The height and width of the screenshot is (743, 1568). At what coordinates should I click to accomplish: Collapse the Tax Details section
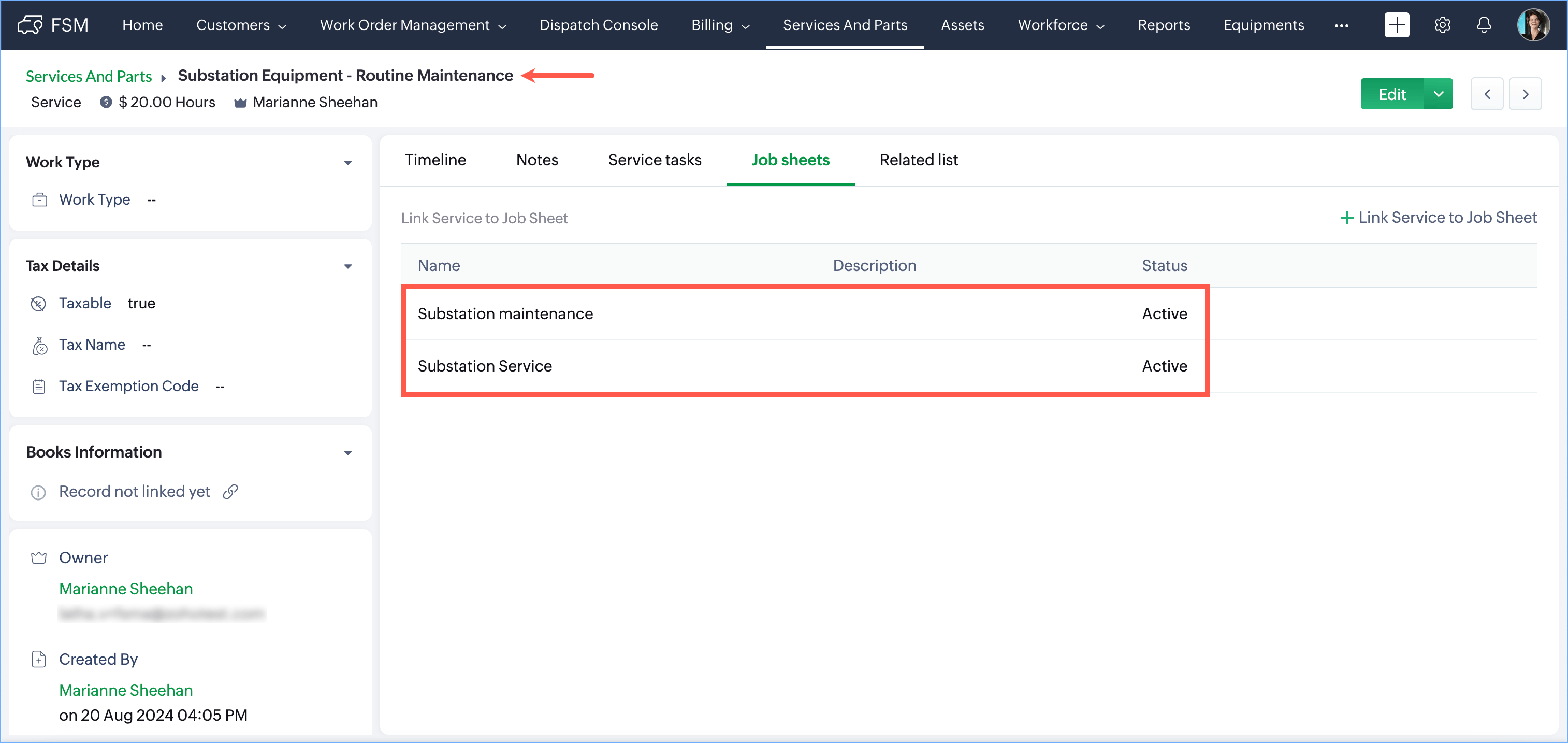click(347, 266)
